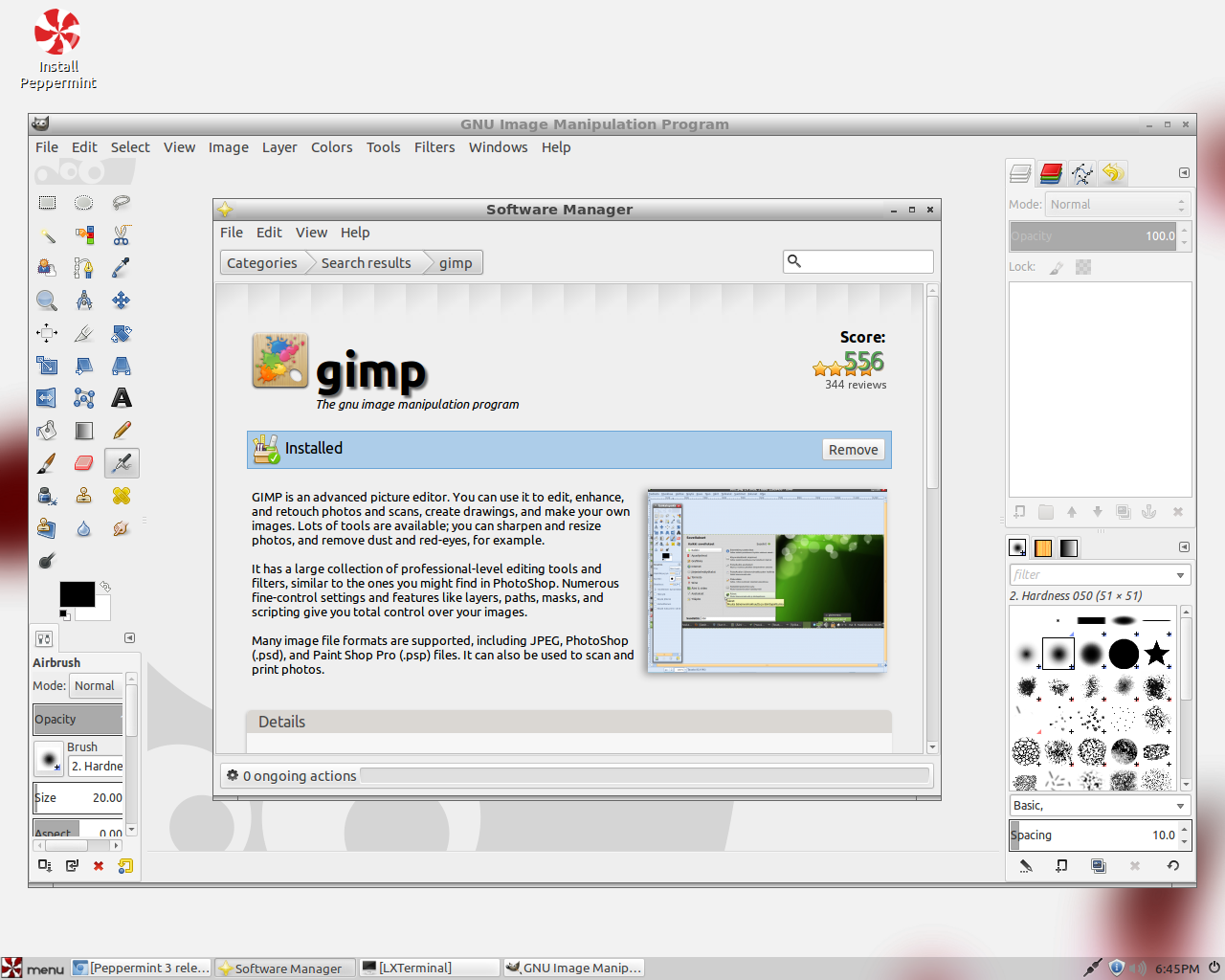This screenshot has height=980, width=1225.
Task: Open the Undo History dialog via its icon
Action: pos(1111,173)
